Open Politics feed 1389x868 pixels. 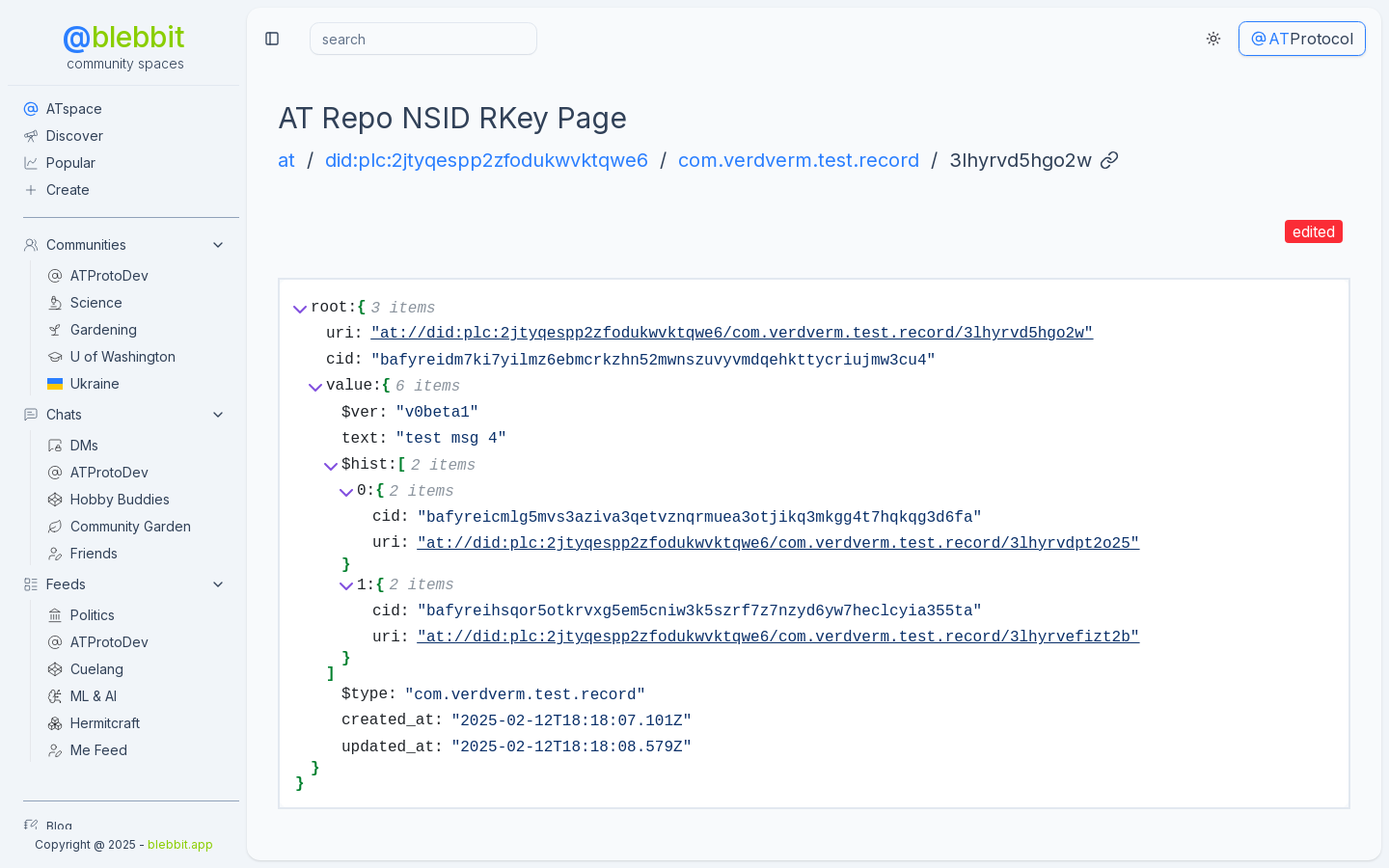[93, 615]
